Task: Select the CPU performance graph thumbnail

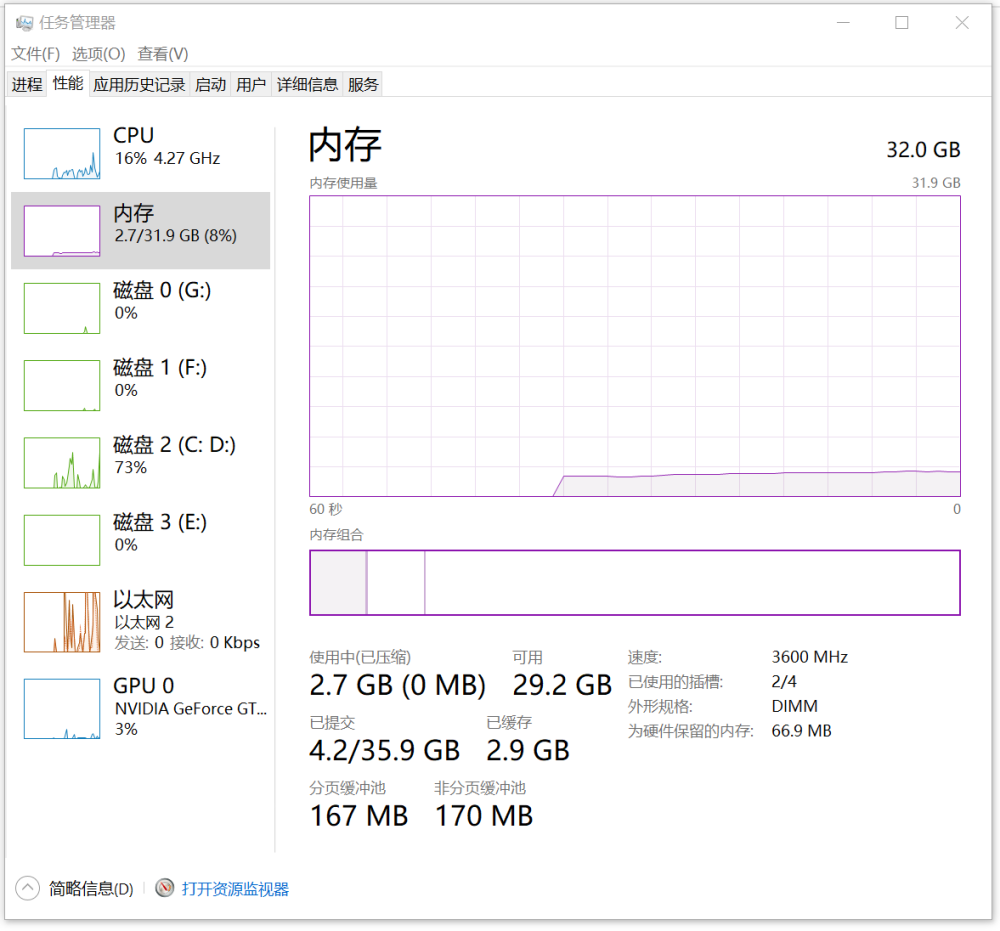Action: (62, 154)
